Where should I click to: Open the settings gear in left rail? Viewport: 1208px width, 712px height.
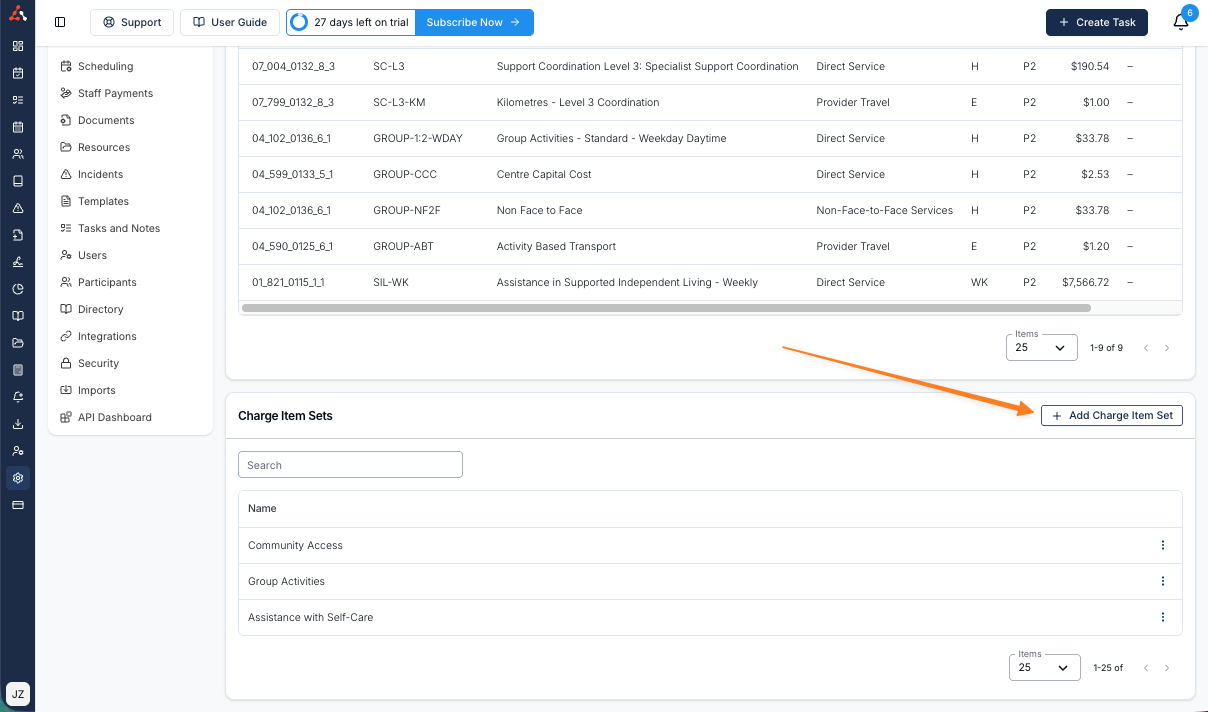[18, 478]
